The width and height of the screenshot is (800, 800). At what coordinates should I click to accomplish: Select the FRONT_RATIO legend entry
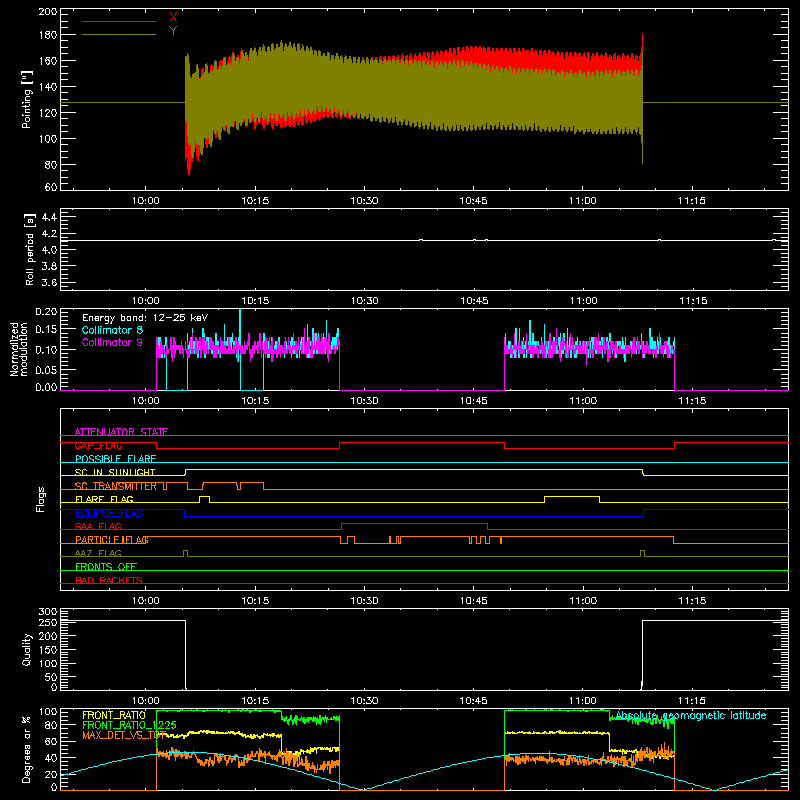point(114,715)
